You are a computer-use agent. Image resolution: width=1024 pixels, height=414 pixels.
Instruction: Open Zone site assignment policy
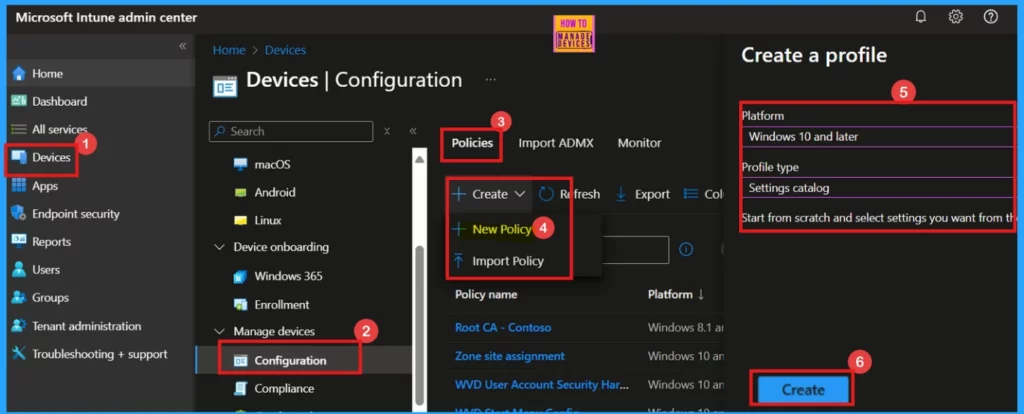[x=509, y=356]
